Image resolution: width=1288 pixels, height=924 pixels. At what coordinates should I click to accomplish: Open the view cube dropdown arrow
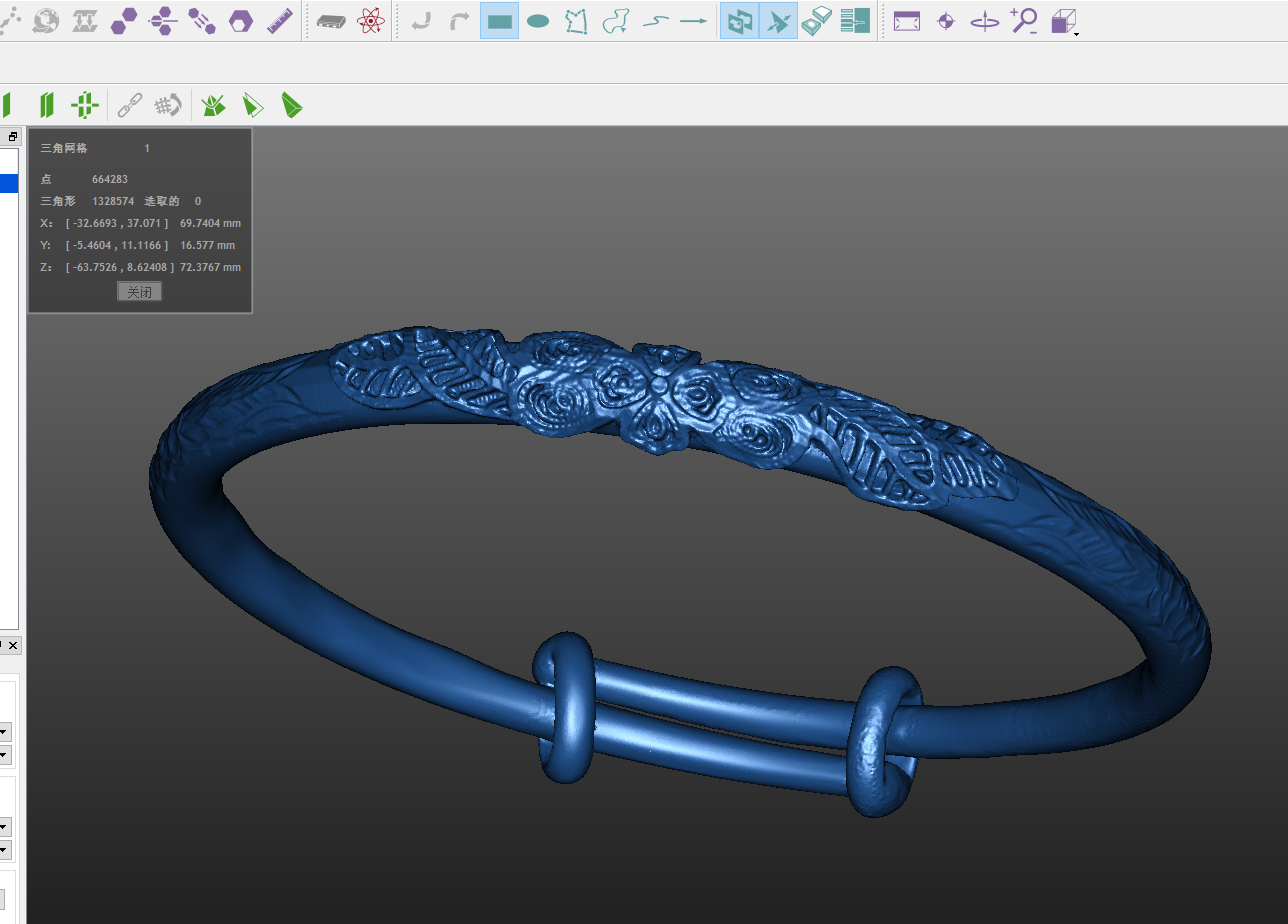point(1076,34)
